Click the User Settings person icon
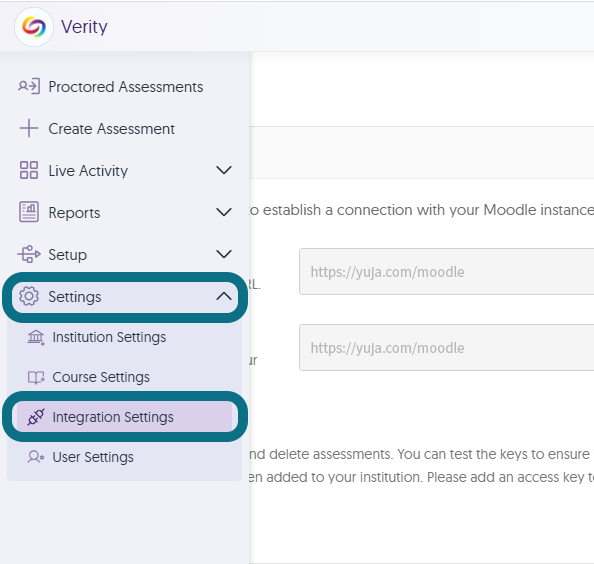Image resolution: width=594 pixels, height=564 pixels. (36, 457)
